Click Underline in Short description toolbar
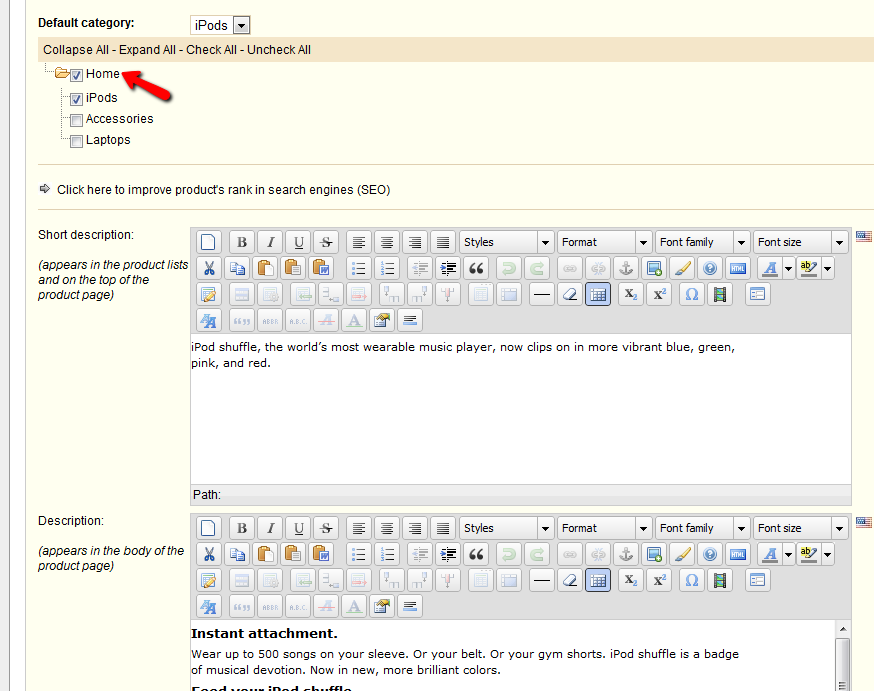 [299, 242]
